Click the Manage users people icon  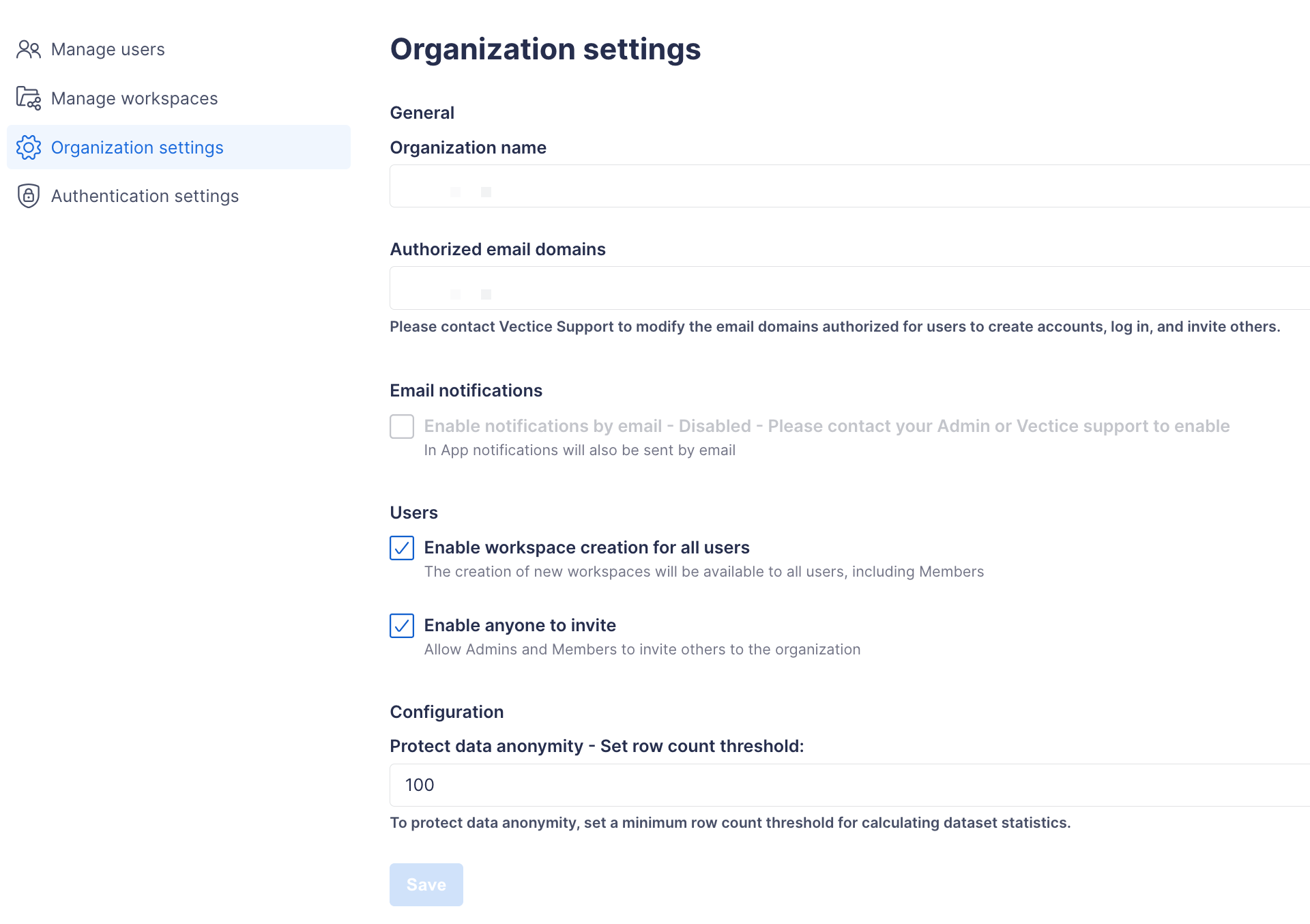pyautogui.click(x=29, y=50)
